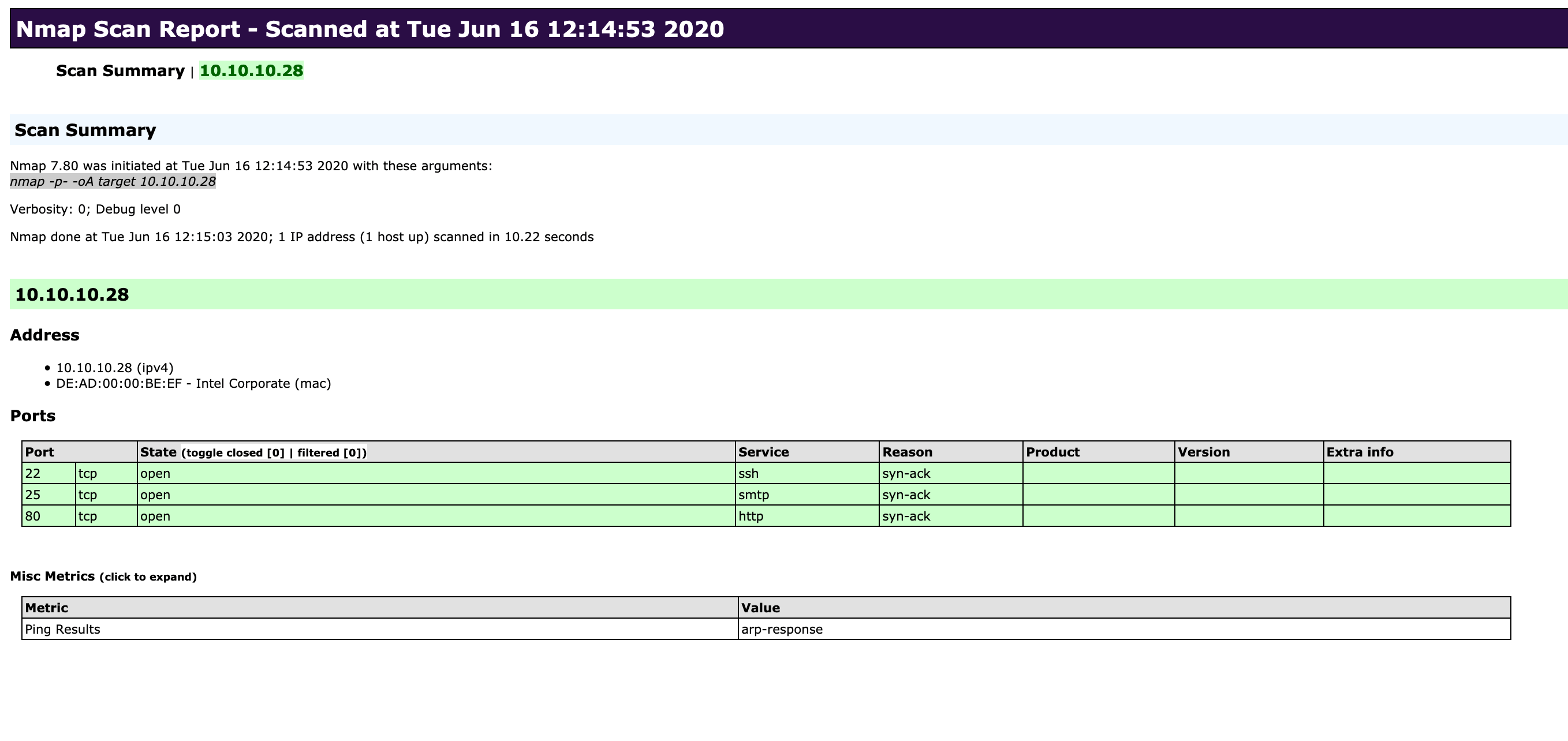
Task: Click the 10.10.10.28 host header bar
Action: (x=72, y=294)
